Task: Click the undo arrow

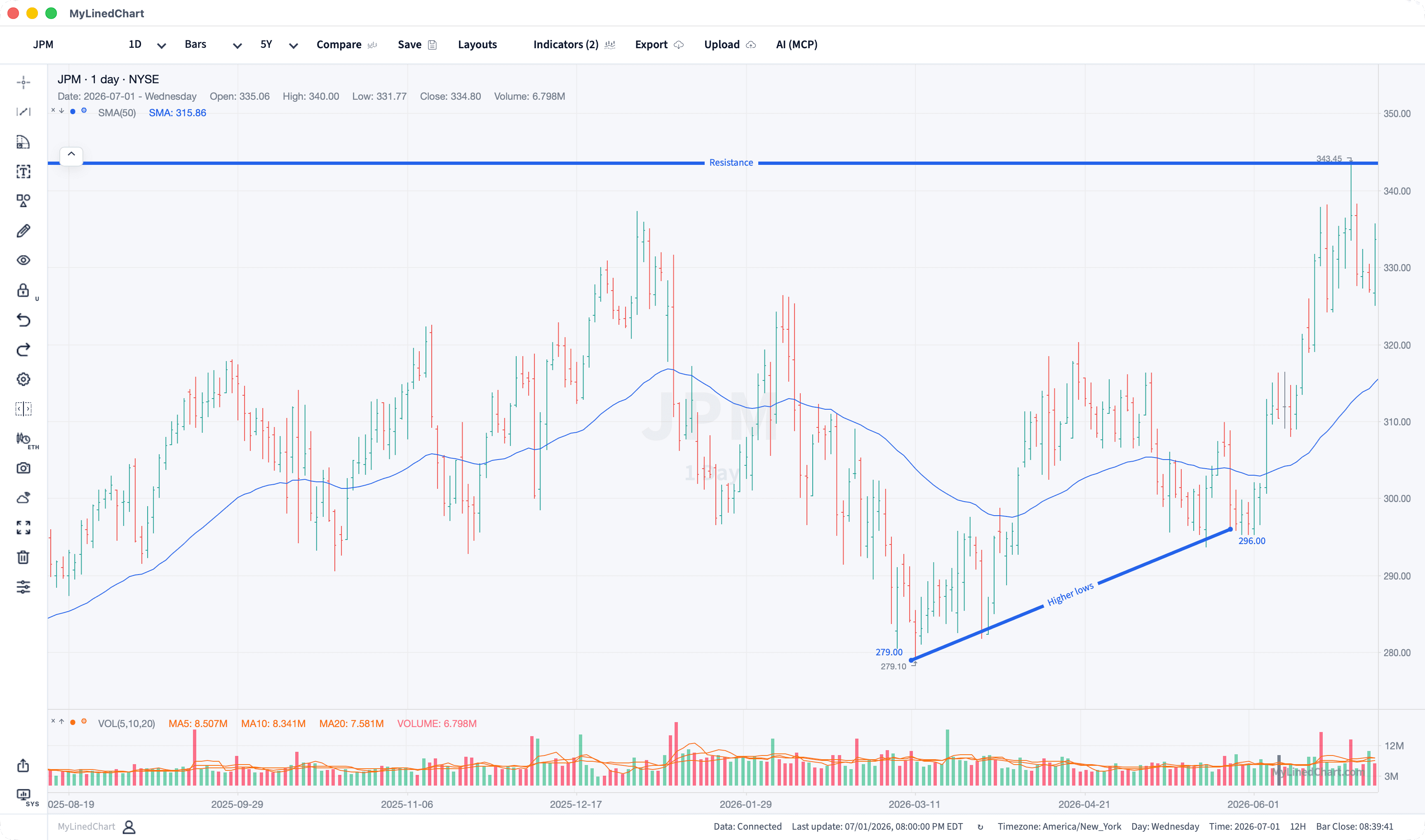Action: click(x=23, y=320)
